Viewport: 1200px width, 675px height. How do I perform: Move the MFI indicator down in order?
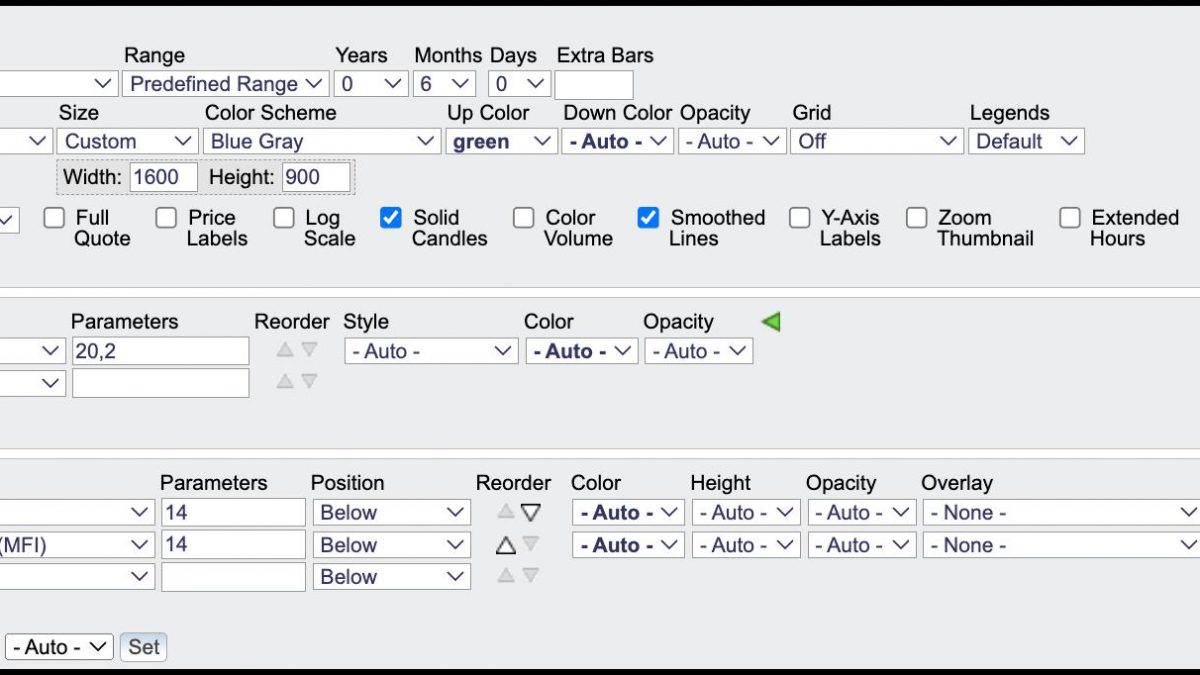pos(531,544)
